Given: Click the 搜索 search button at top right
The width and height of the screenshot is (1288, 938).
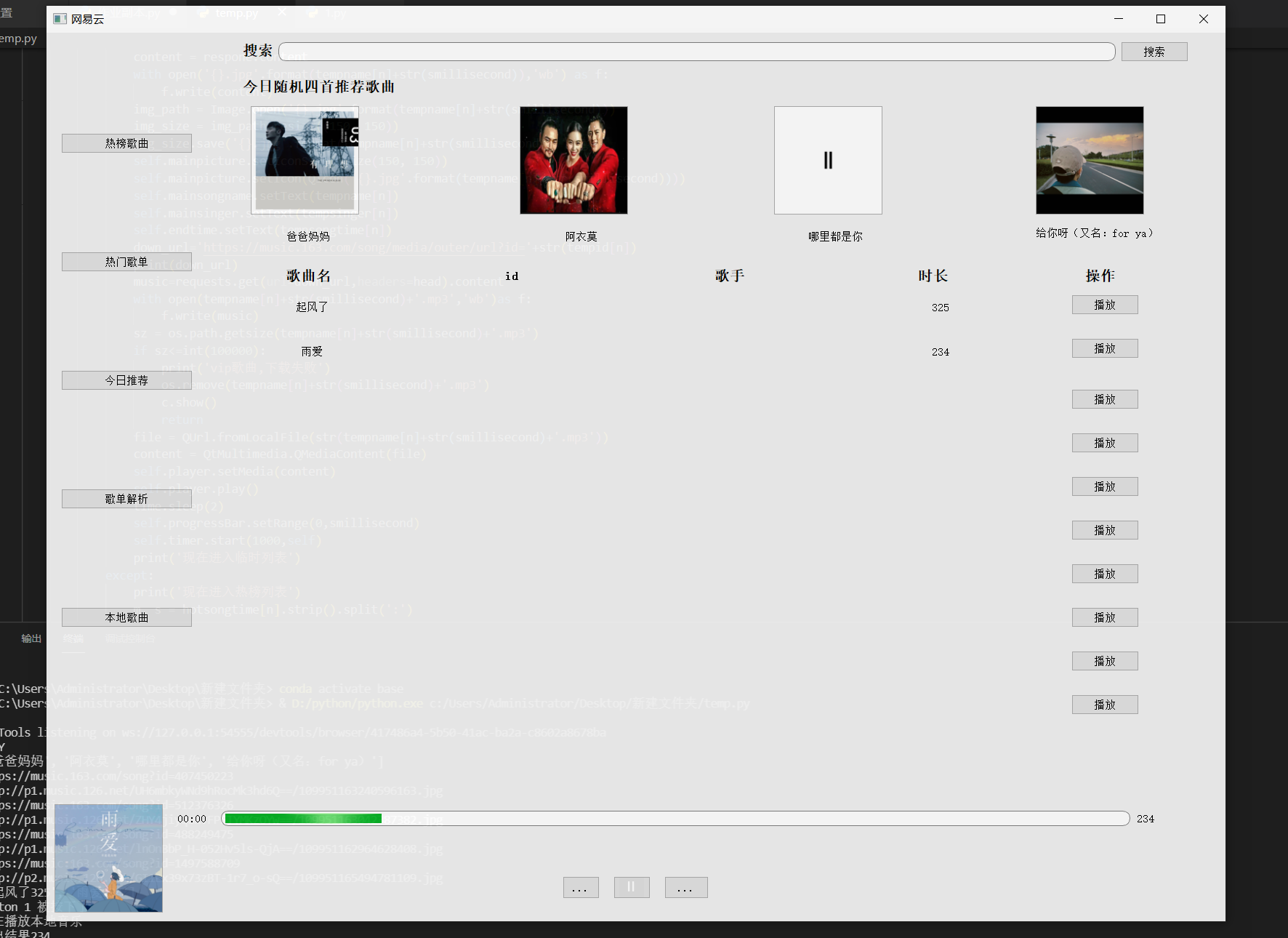Looking at the screenshot, I should [1154, 51].
